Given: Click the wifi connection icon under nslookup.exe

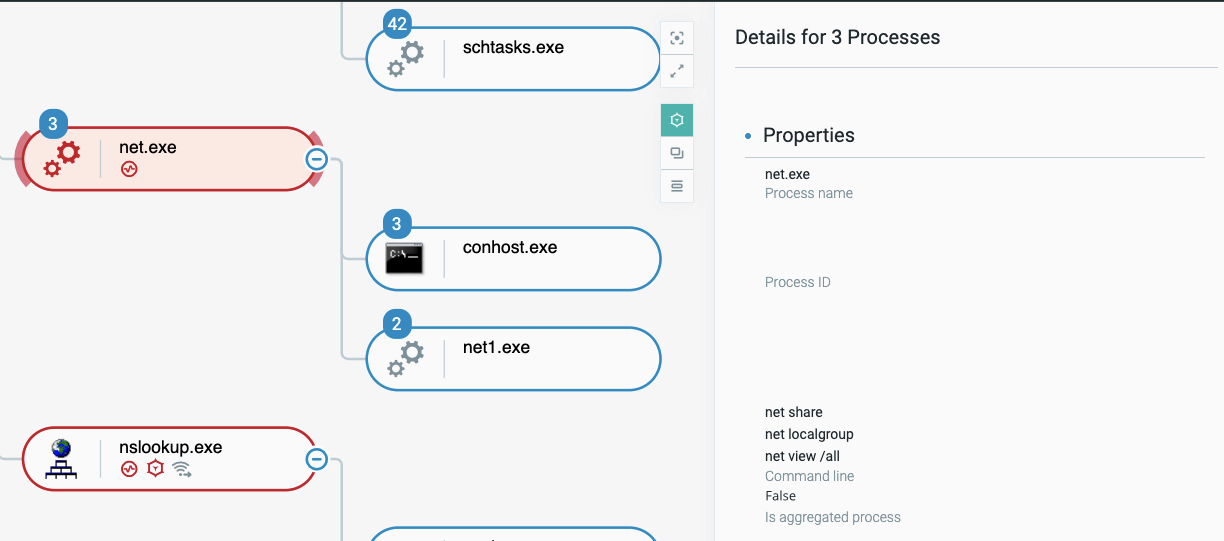Looking at the screenshot, I should [x=181, y=469].
